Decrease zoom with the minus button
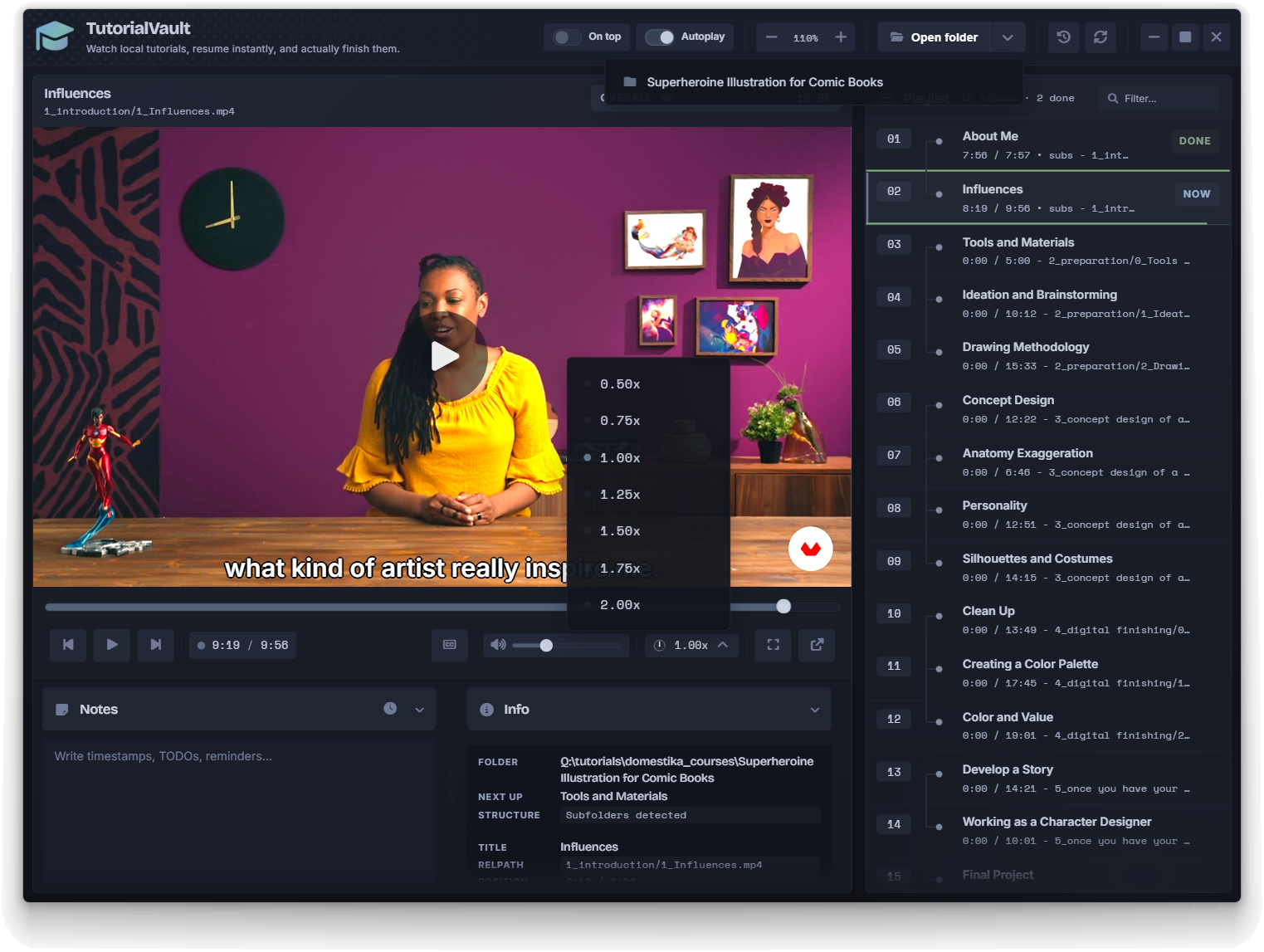 coord(772,37)
